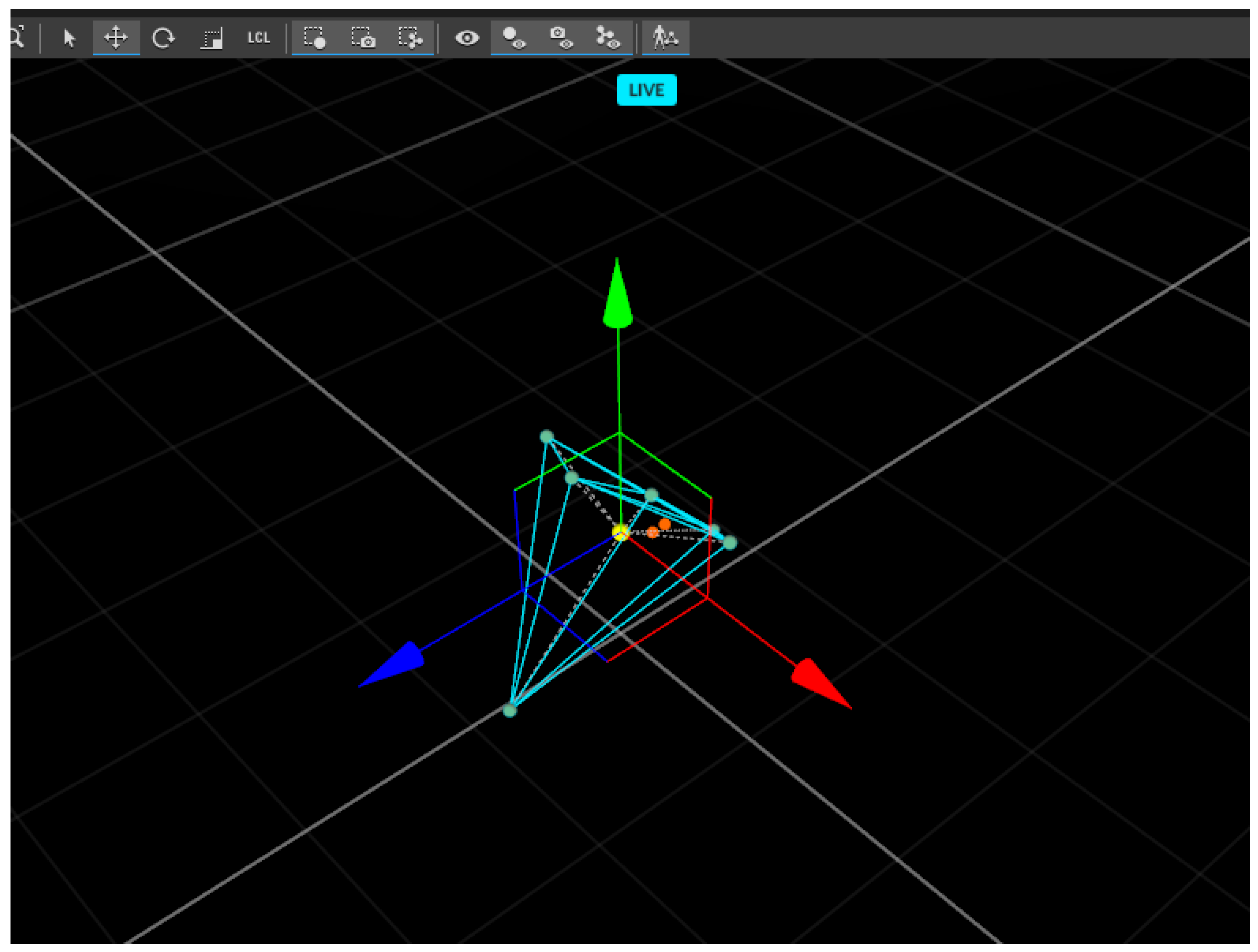Toggle marker visibility
The width and height of the screenshot is (1258, 952).
pos(514,38)
